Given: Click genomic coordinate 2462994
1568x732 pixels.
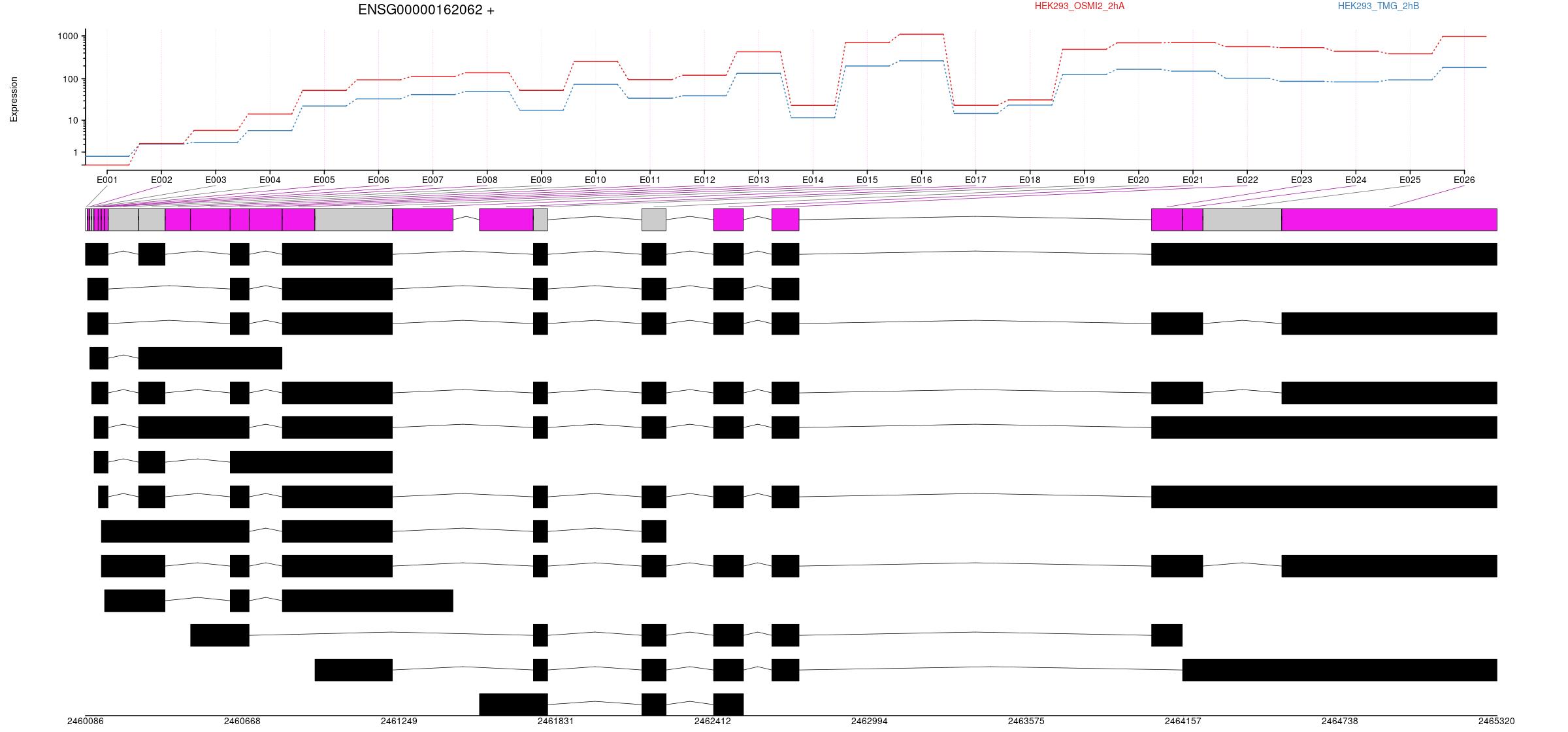Looking at the screenshot, I should (x=869, y=721).
